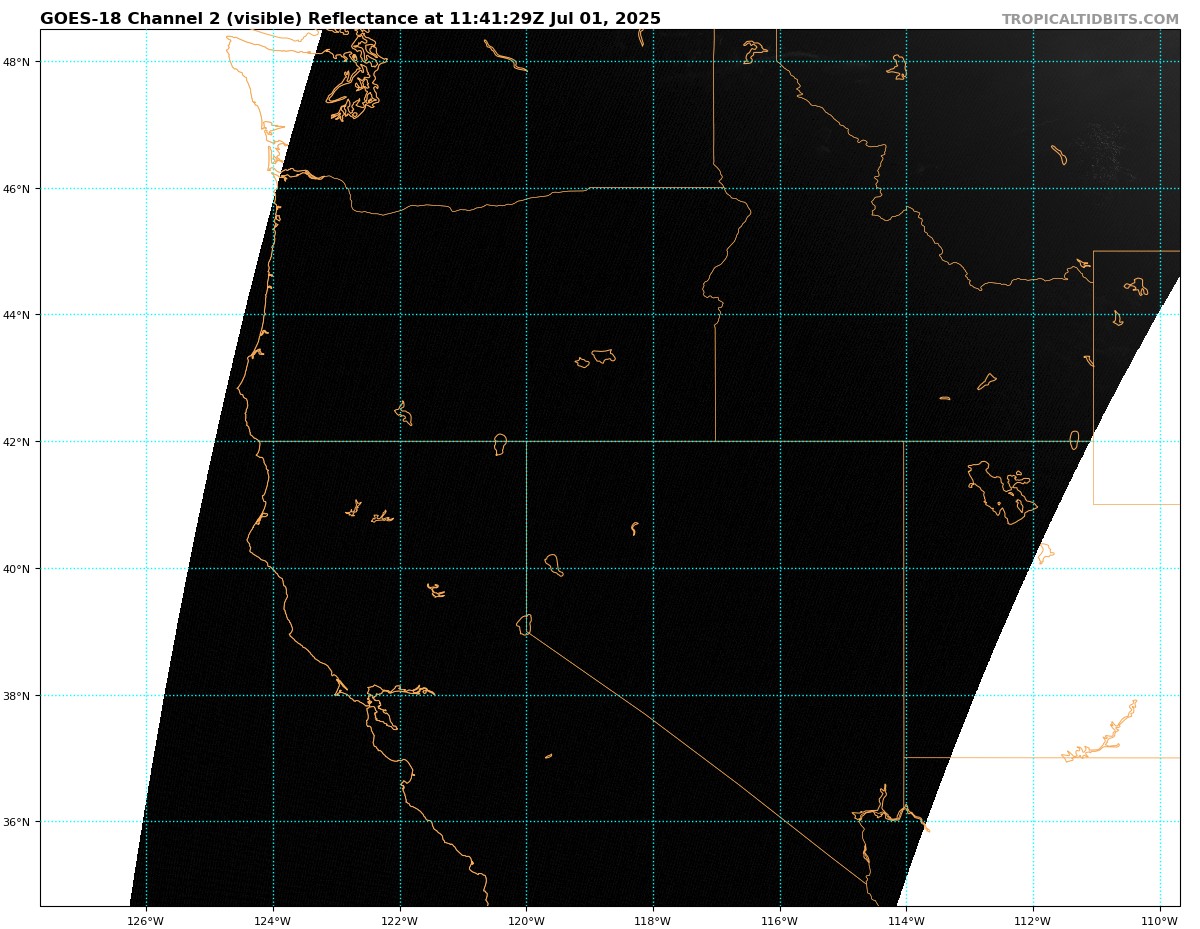
Task: Click the 114°W longitude label
Action: point(906,920)
